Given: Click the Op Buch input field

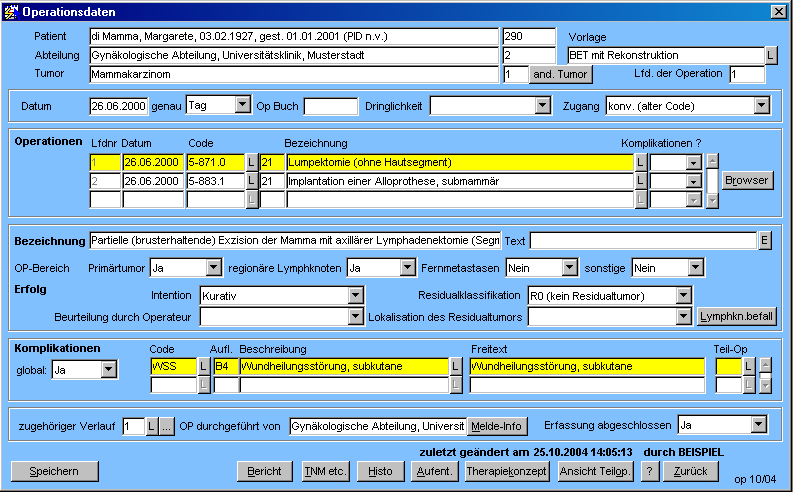Looking at the screenshot, I should click(330, 105).
